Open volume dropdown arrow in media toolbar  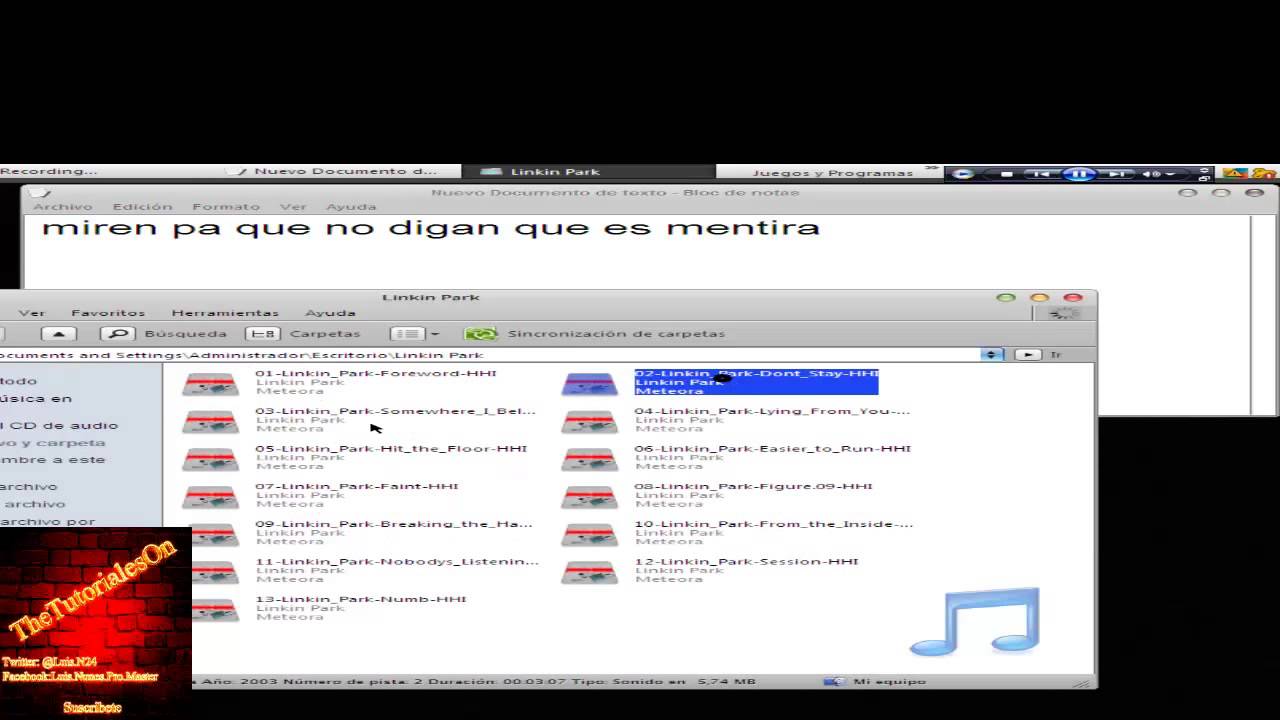tap(1170, 174)
